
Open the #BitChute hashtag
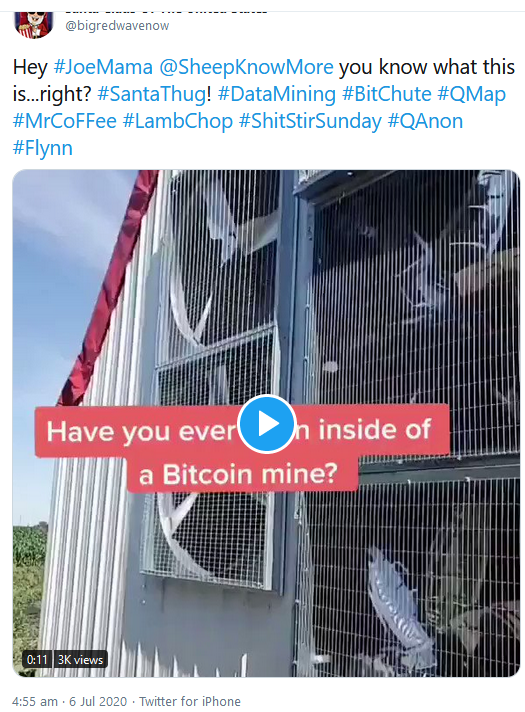click(386, 94)
